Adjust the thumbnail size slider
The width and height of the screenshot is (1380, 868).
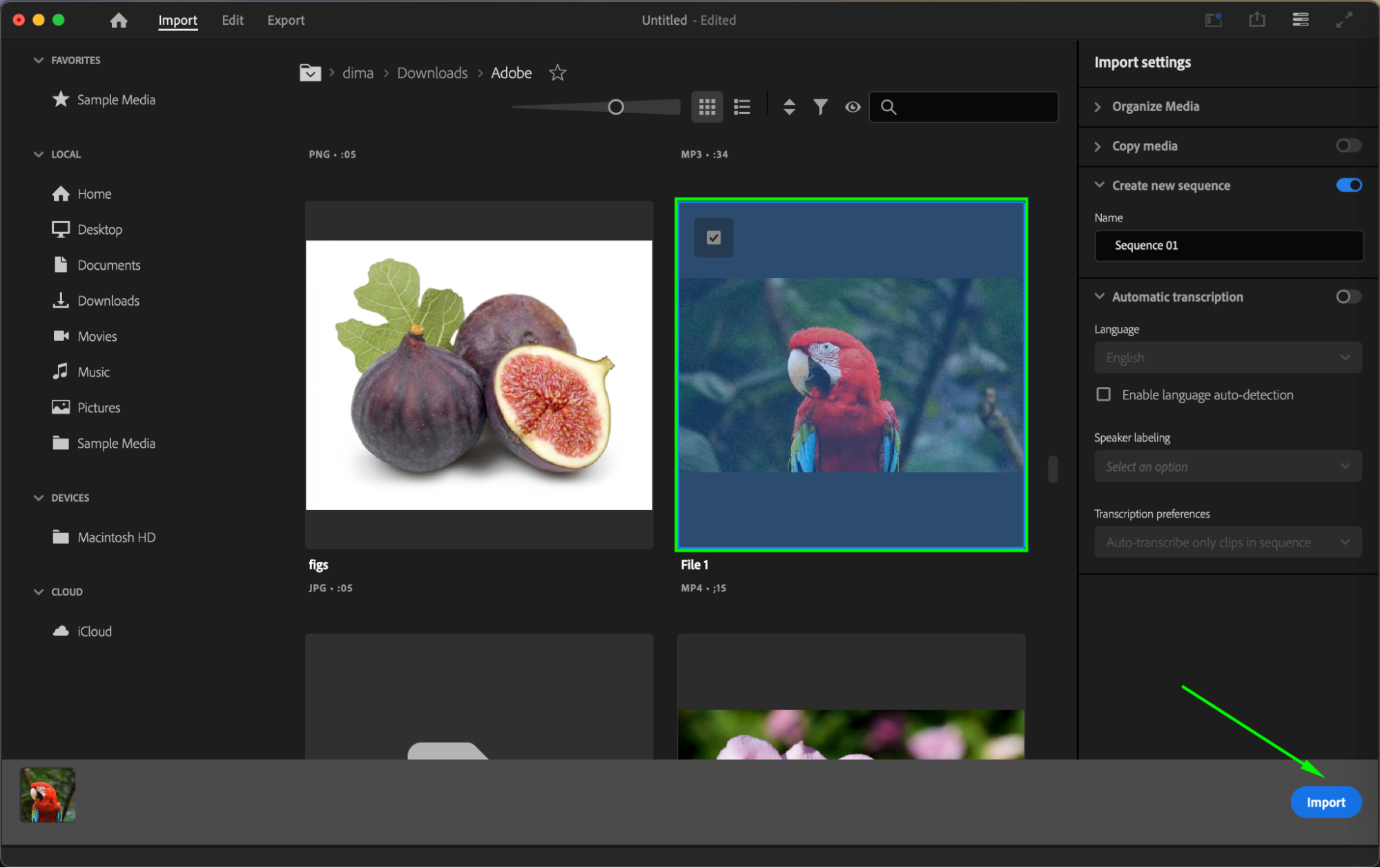[x=616, y=107]
